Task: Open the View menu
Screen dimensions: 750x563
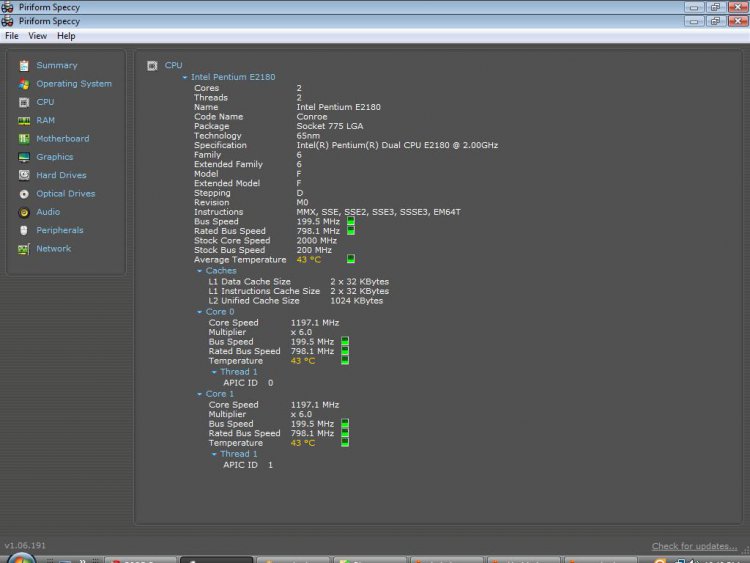Action: click(x=37, y=36)
